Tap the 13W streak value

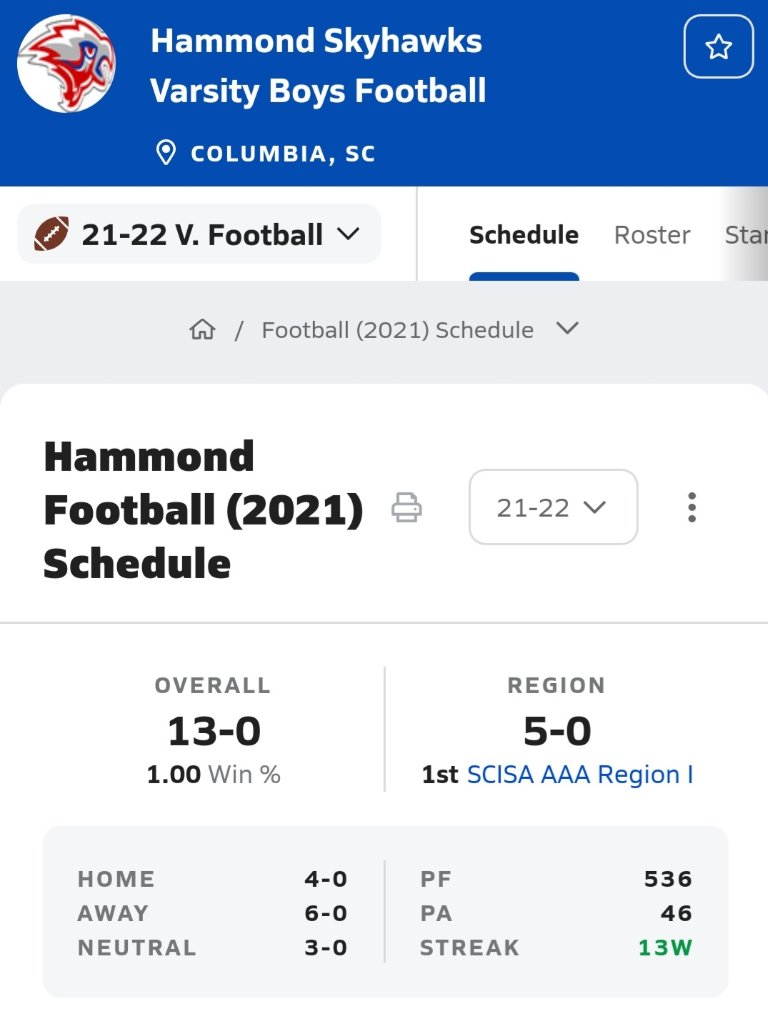[x=665, y=948]
